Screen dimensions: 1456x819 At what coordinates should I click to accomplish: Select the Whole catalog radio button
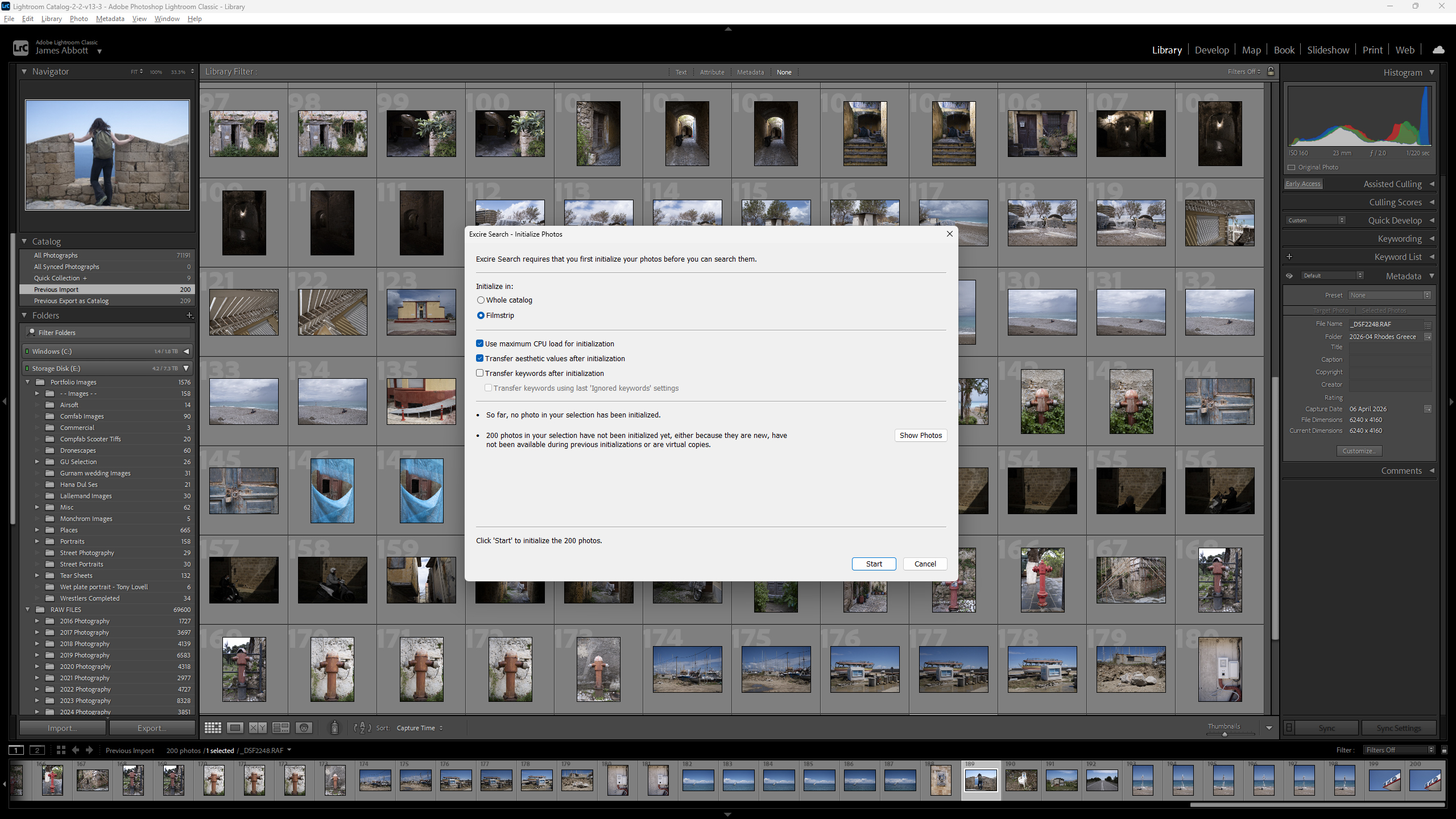click(x=481, y=300)
